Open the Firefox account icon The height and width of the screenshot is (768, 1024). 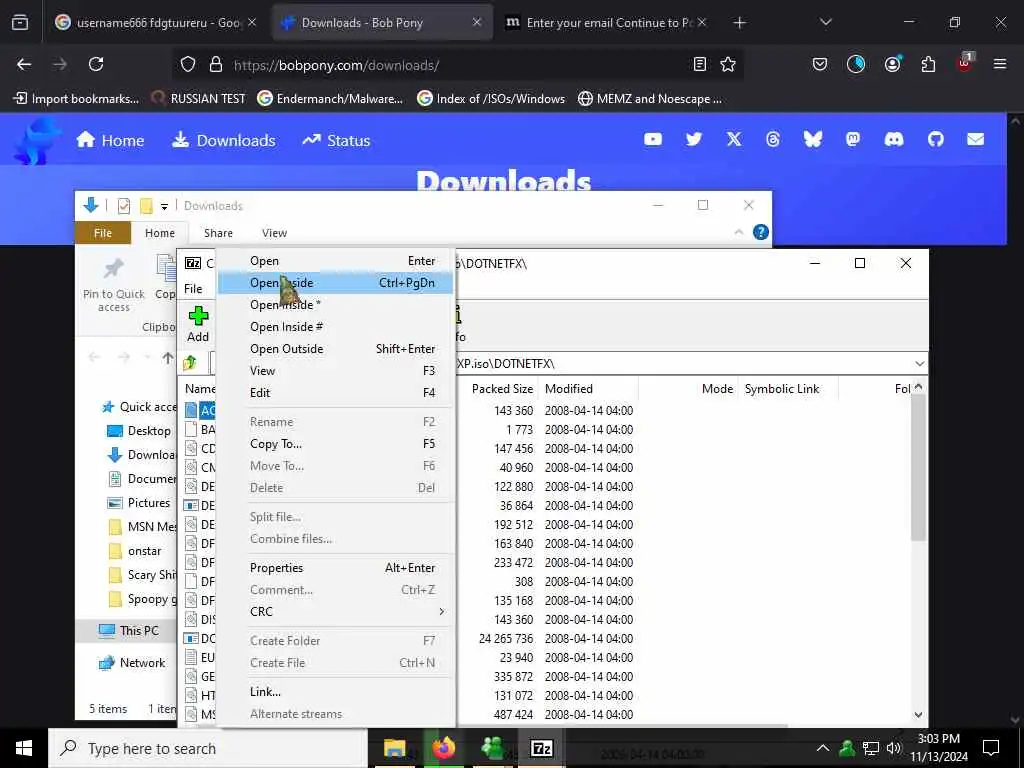(x=892, y=64)
